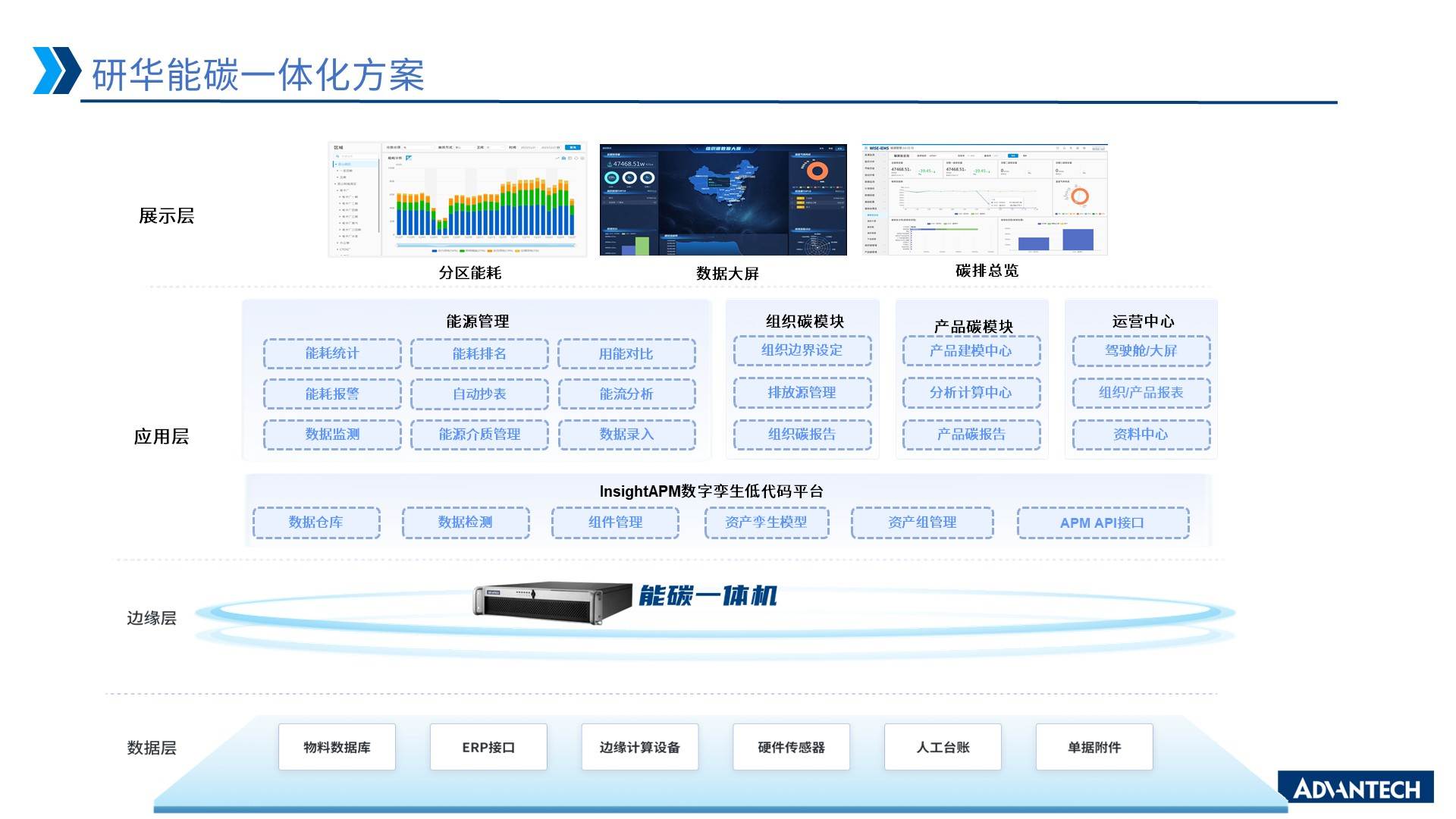This screenshot has width=1456, height=819.
Task: Select the 数据仓库 platform box
Action: pos(316,522)
